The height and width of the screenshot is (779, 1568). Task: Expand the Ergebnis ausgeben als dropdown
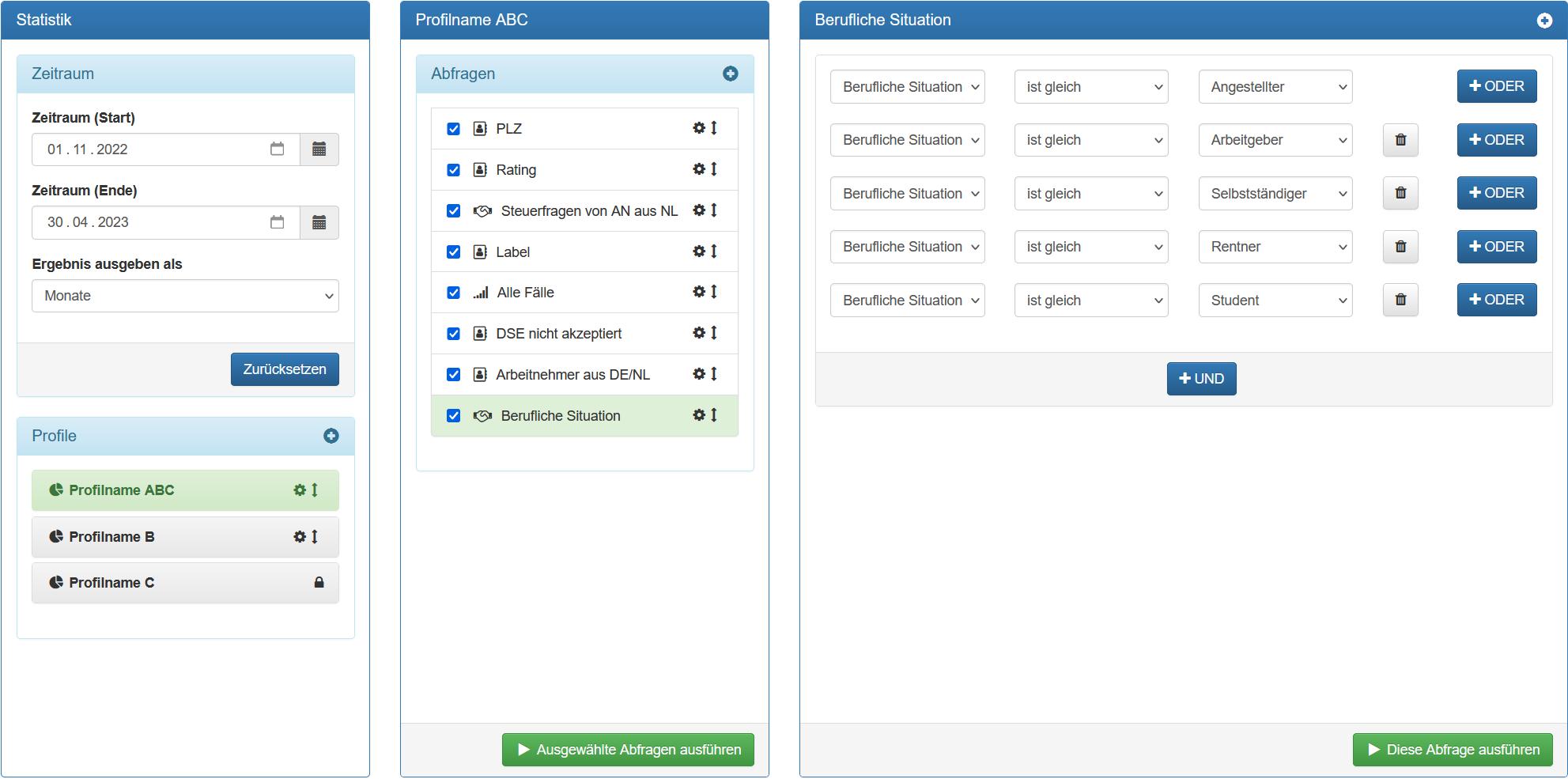point(185,296)
